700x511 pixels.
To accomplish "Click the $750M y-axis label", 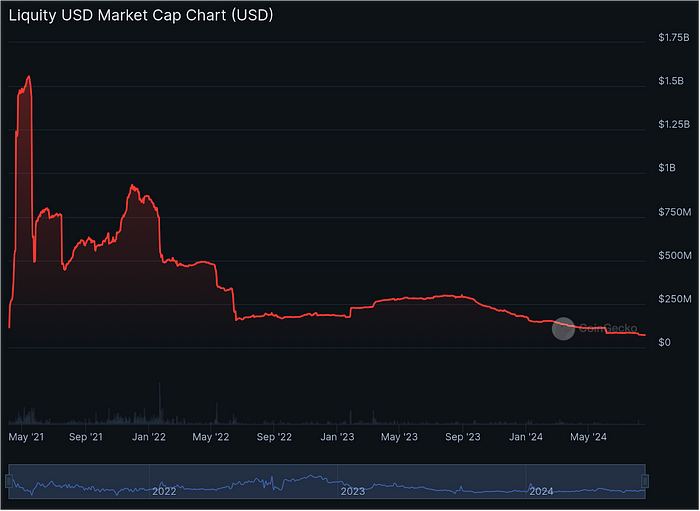I will [675, 212].
